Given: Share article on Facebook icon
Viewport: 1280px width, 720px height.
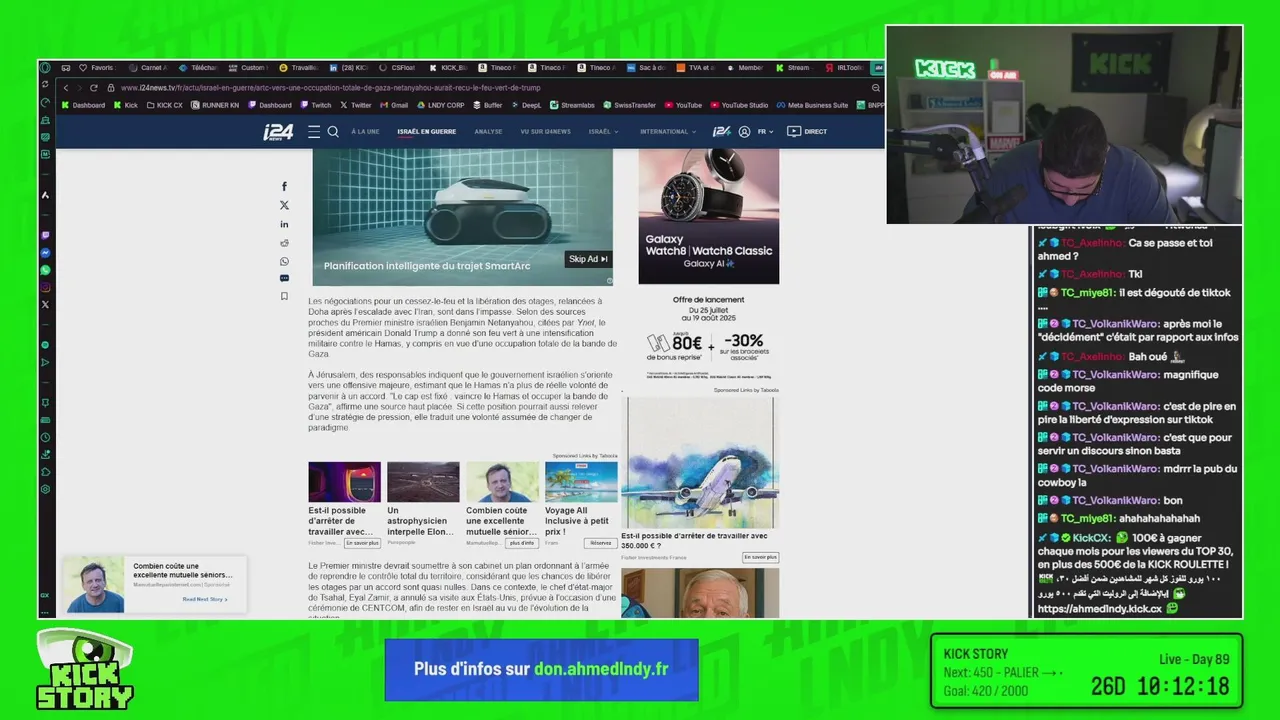Looking at the screenshot, I should click(284, 187).
